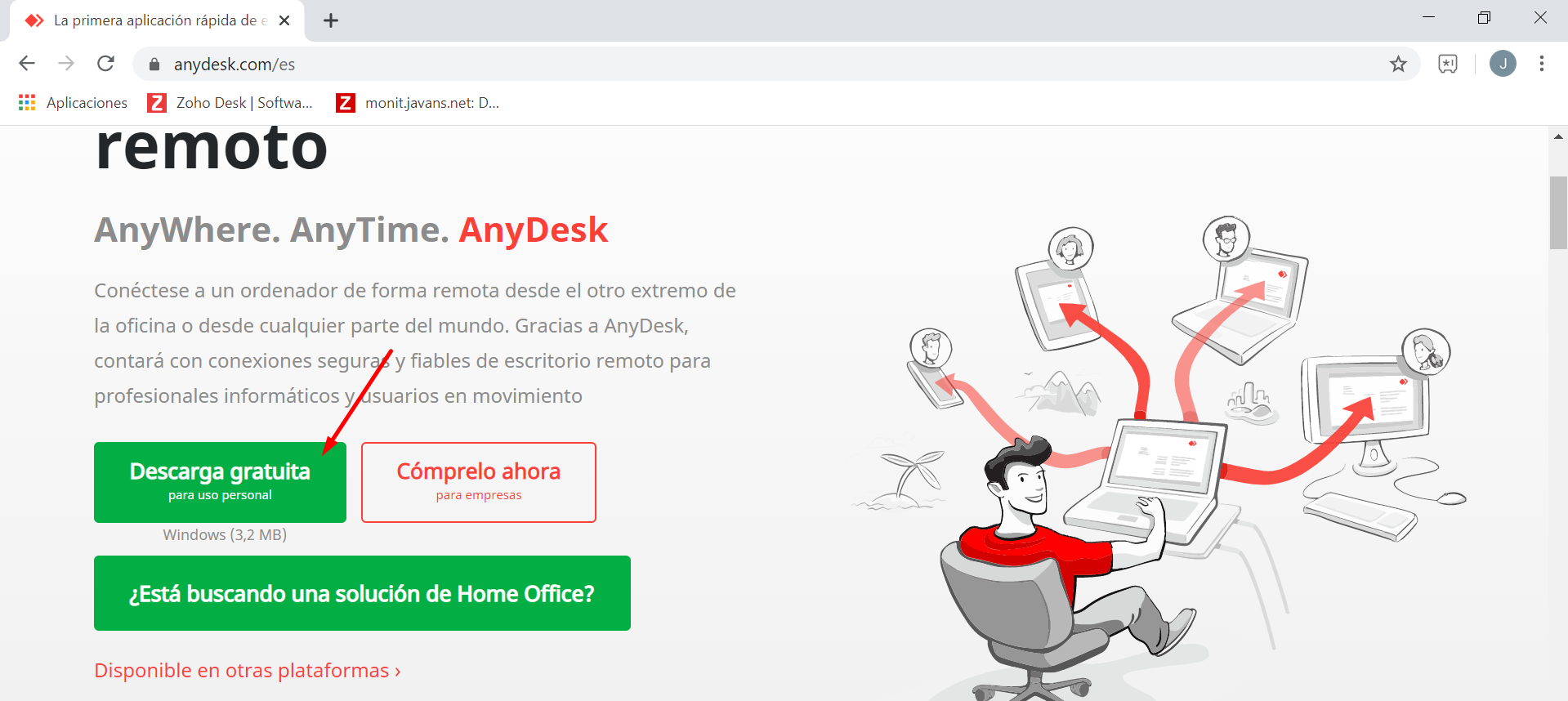The height and width of the screenshot is (701, 1568).
Task: Close the AnyDesk tab
Action: pyautogui.click(x=284, y=20)
